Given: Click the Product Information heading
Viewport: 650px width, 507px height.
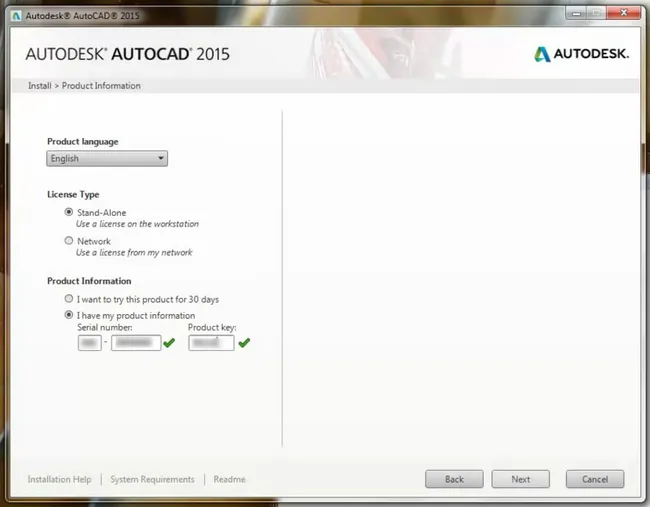Looking at the screenshot, I should tap(89, 281).
